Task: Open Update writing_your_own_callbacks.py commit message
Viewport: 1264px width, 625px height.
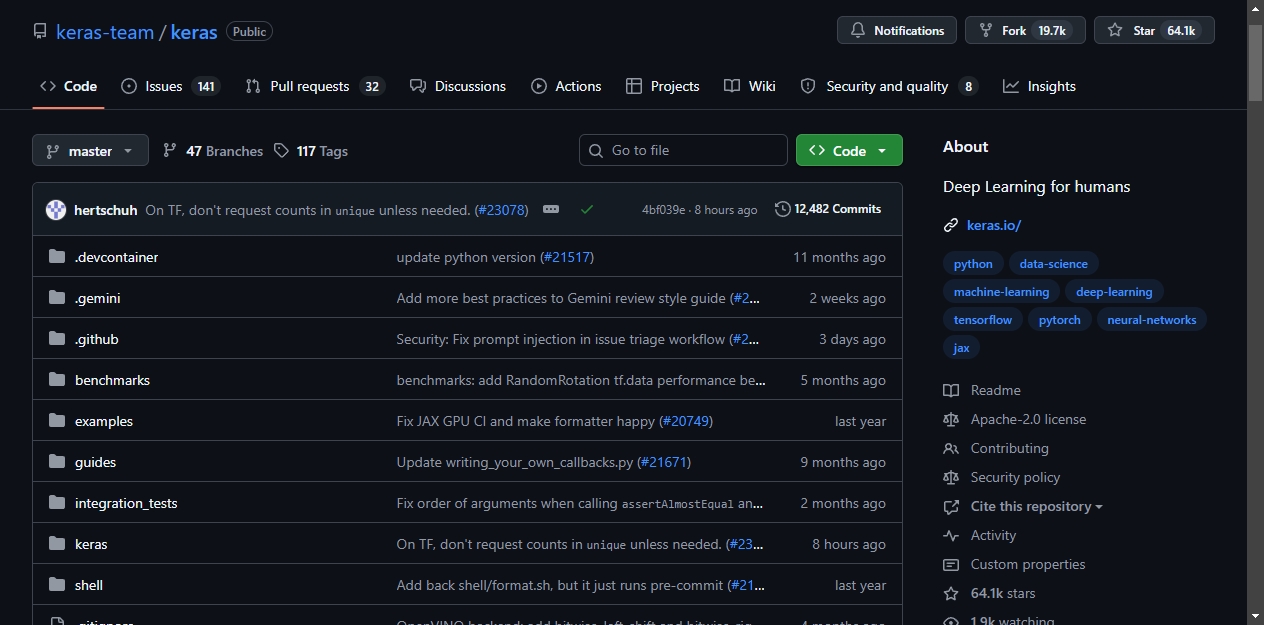Action: pyautogui.click(x=515, y=462)
